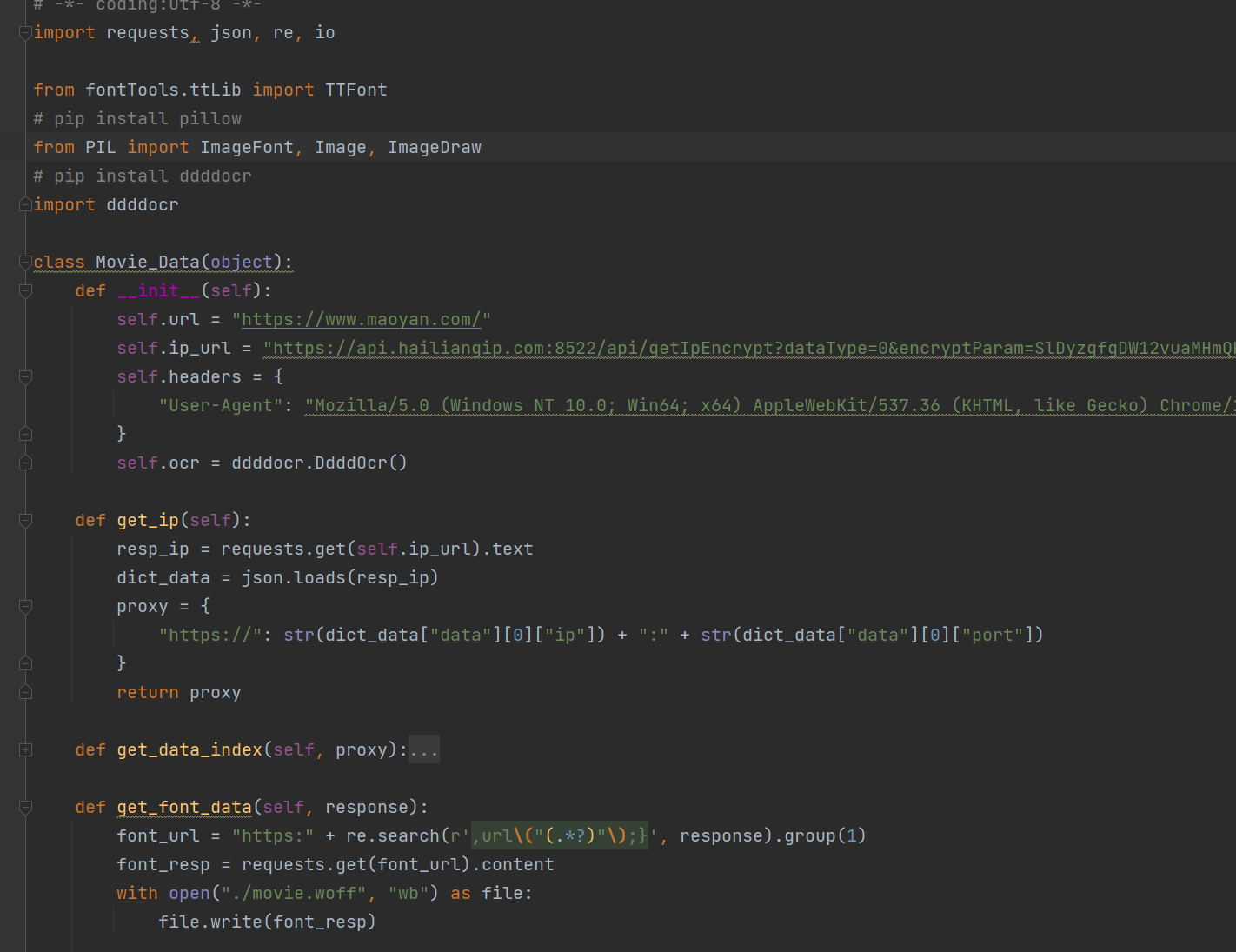Image resolution: width=1236 pixels, height=952 pixels.
Task: Click the 'Movie_Data' class name
Action: [148, 263]
